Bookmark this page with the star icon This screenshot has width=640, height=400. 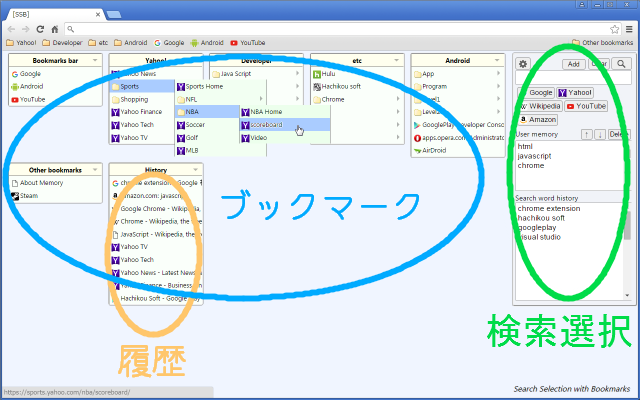[x=614, y=29]
